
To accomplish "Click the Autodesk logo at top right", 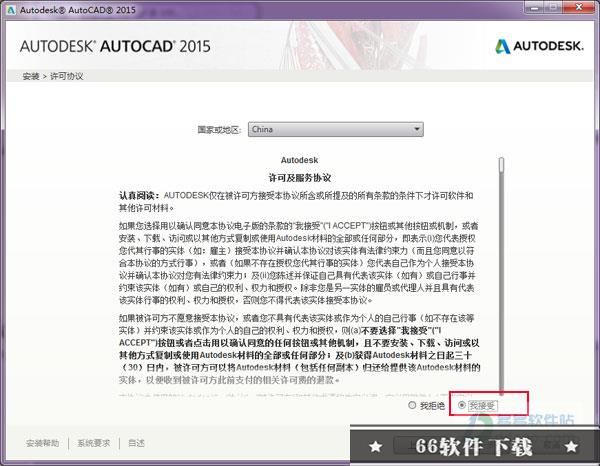I will (539, 46).
